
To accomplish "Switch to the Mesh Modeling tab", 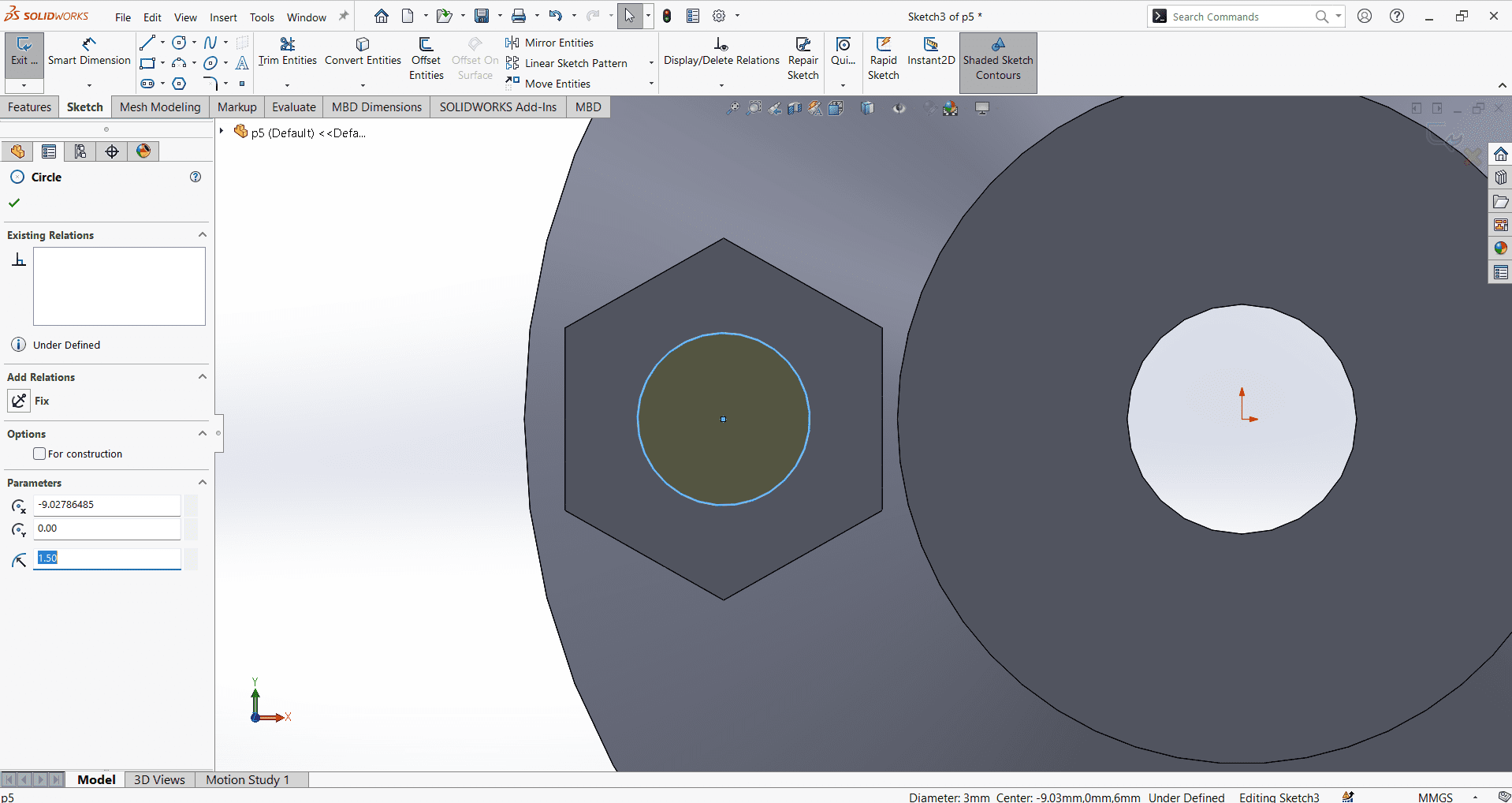I will click(160, 107).
